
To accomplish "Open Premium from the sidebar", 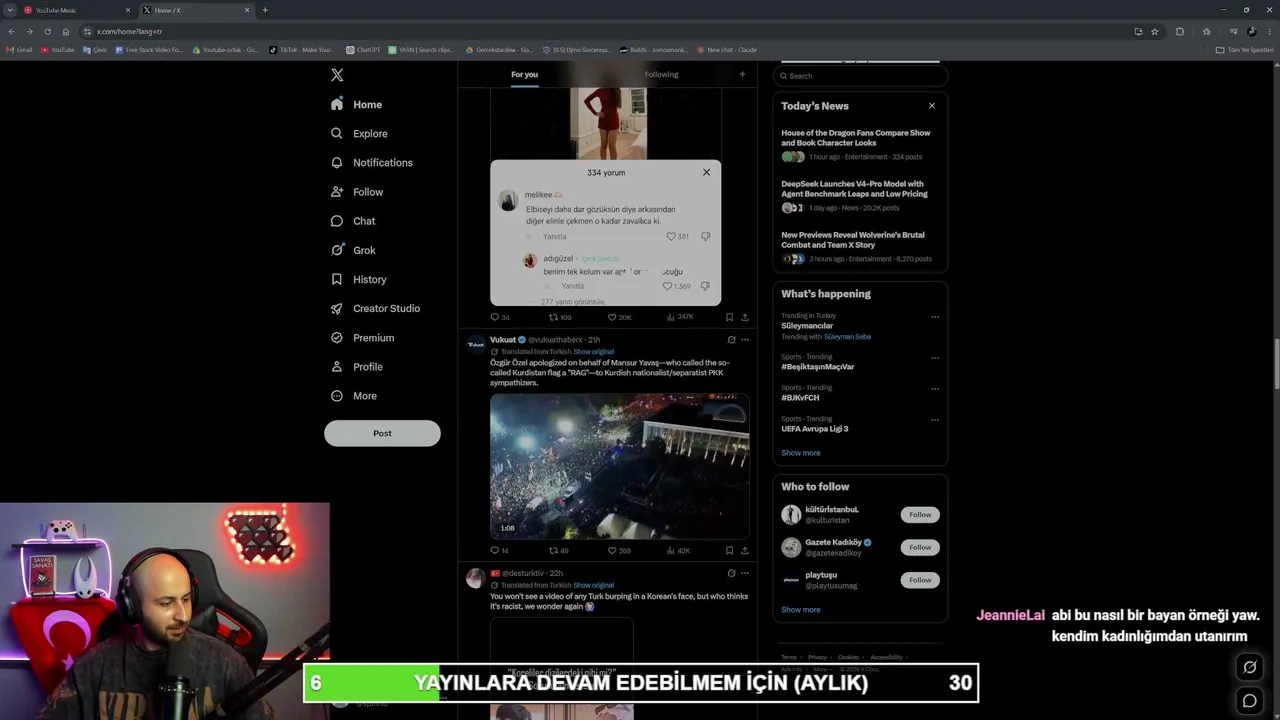I will click(x=362, y=337).
